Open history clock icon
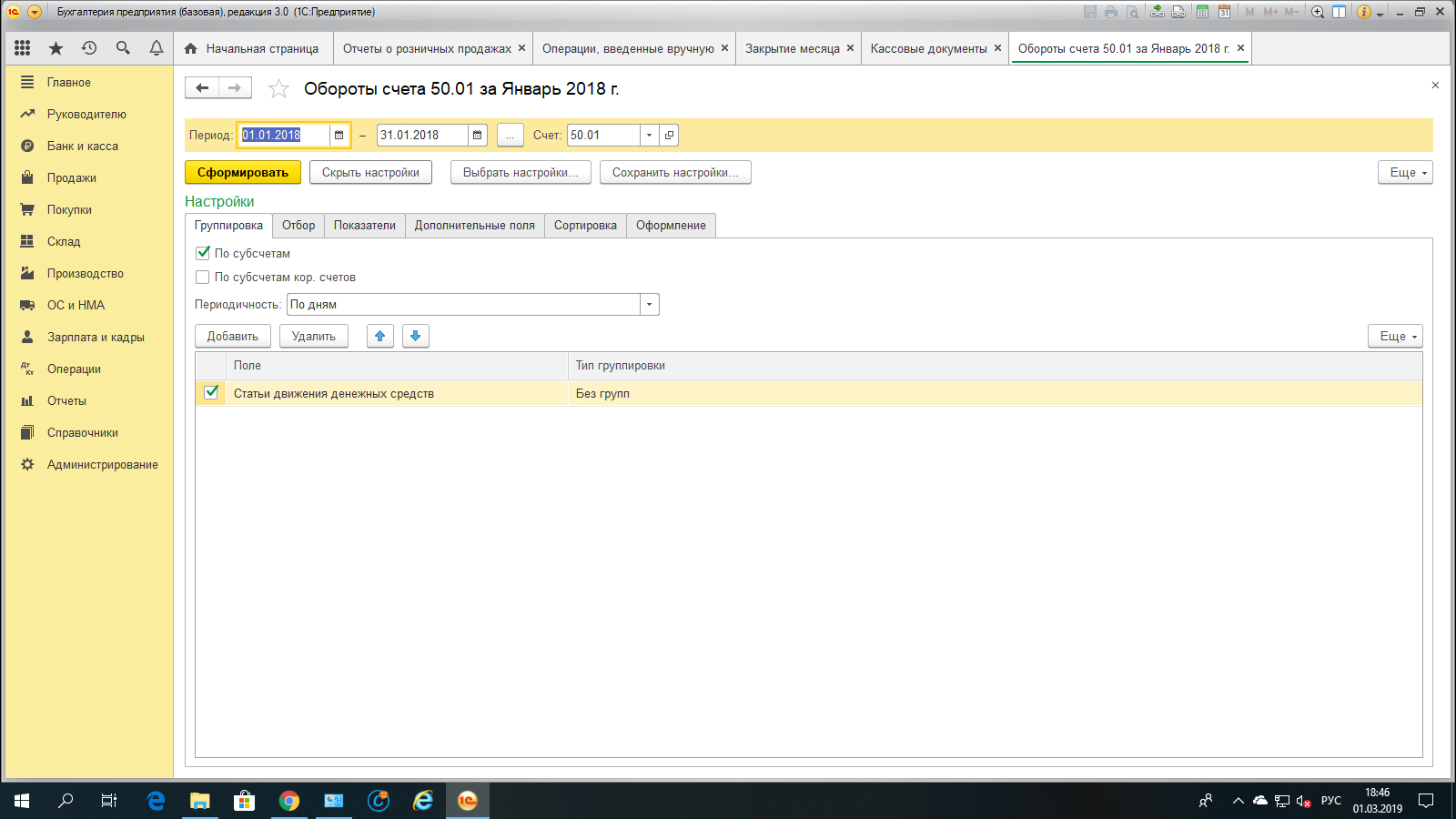Image resolution: width=1456 pixels, height=819 pixels. (89, 48)
